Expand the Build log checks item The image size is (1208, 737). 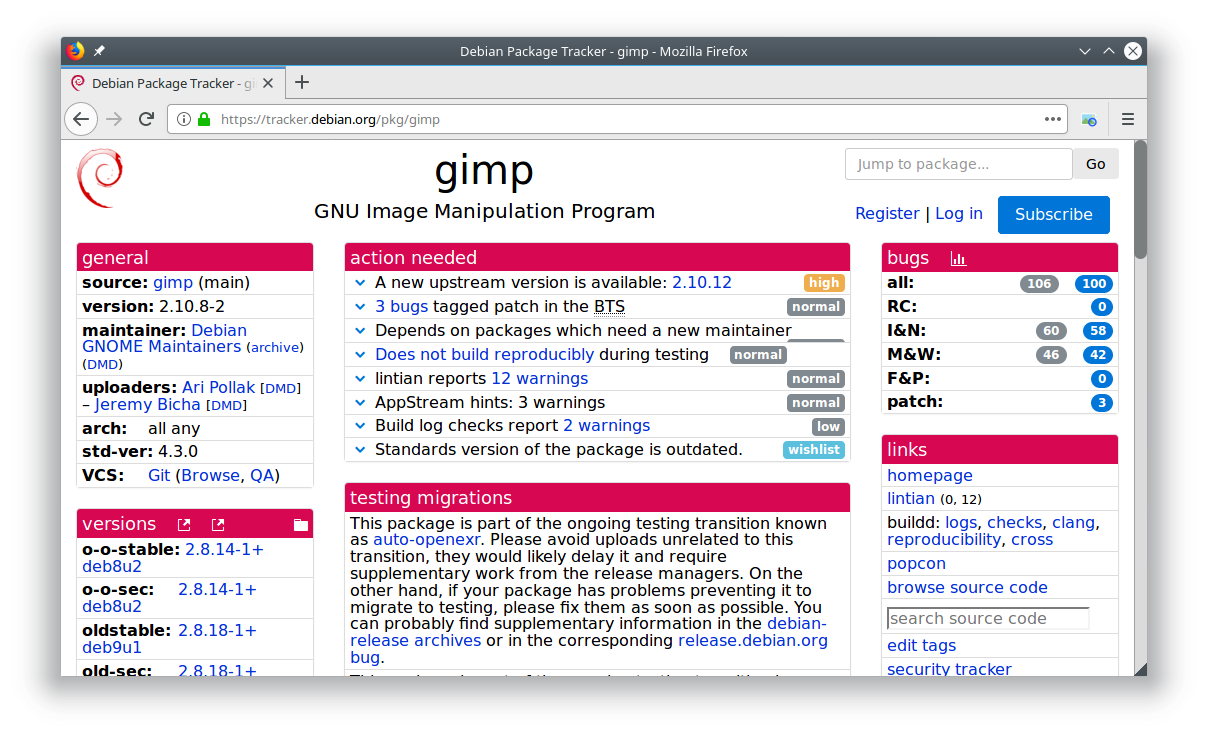pyautogui.click(x=361, y=426)
